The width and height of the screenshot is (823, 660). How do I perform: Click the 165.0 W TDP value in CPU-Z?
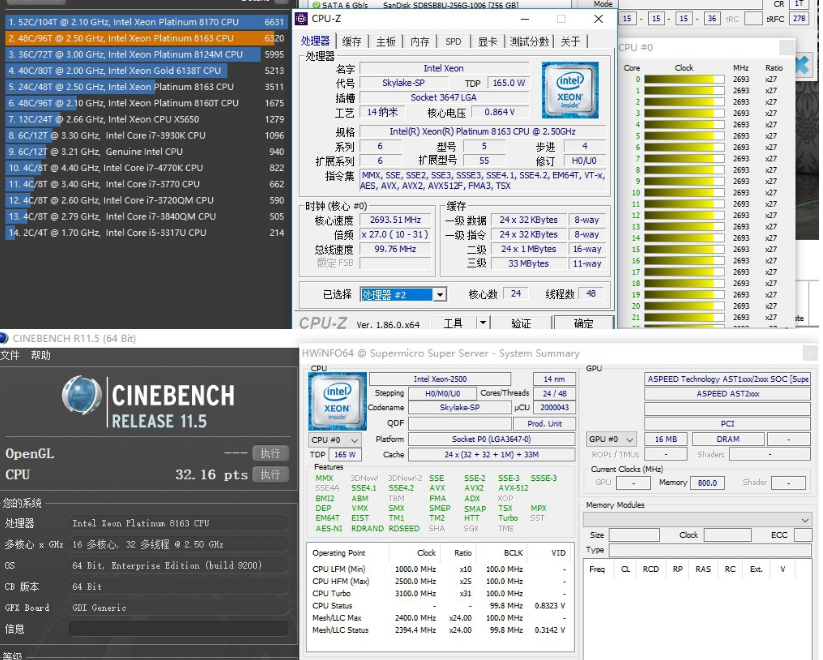pos(508,83)
